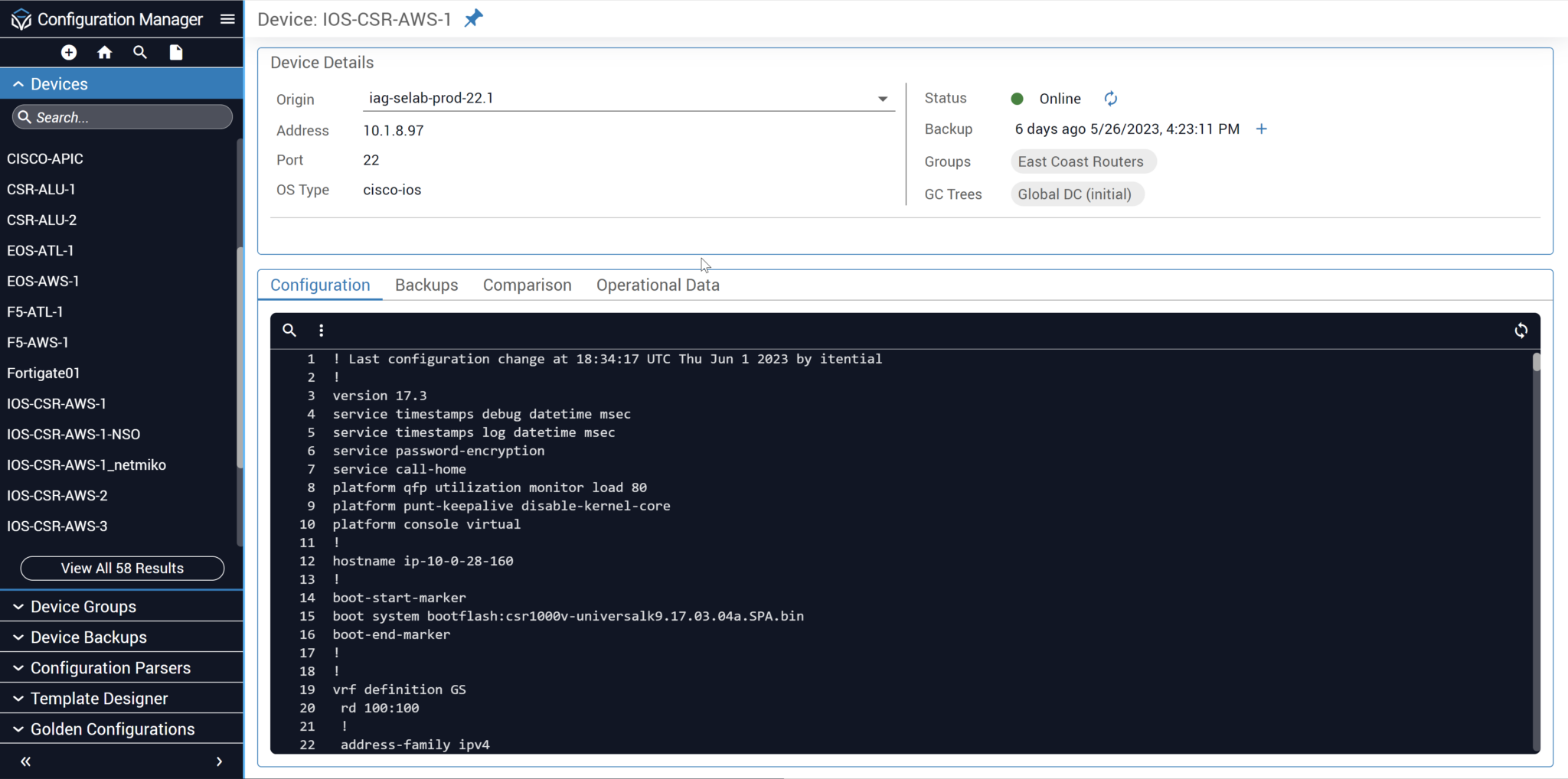Open the Operational Data tab
Image resolution: width=1568 pixels, height=779 pixels.
pyautogui.click(x=658, y=285)
